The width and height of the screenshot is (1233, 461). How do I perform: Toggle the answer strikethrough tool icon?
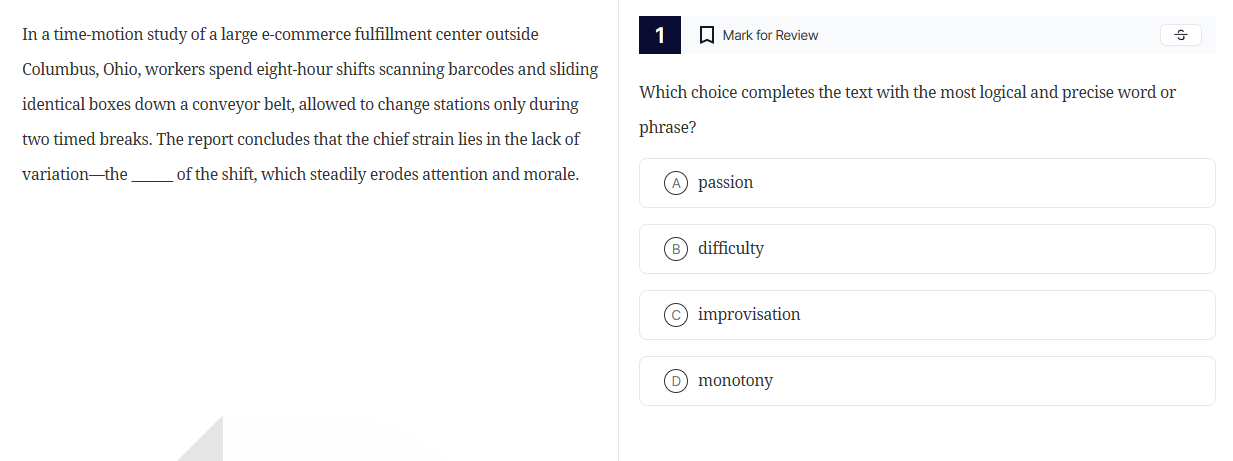click(x=1180, y=35)
